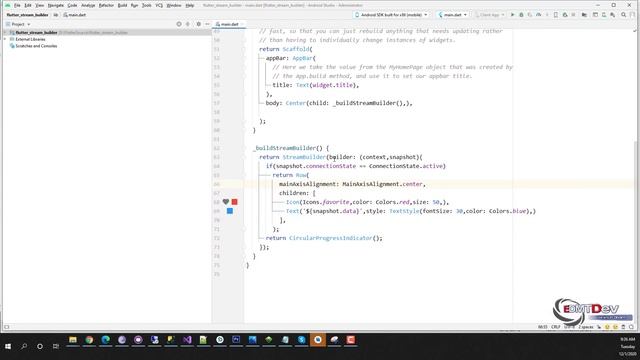
Task: Click lib in the breadcrumb bar
Action: (x=56, y=15)
